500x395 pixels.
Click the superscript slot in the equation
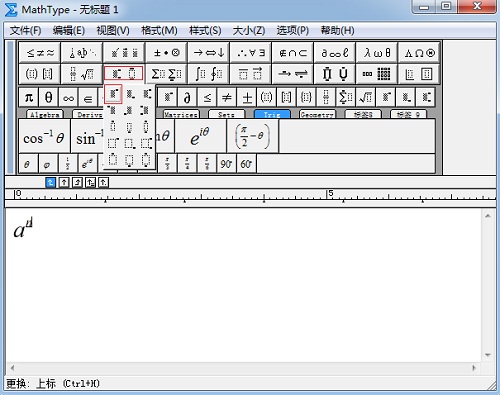[x=29, y=222]
